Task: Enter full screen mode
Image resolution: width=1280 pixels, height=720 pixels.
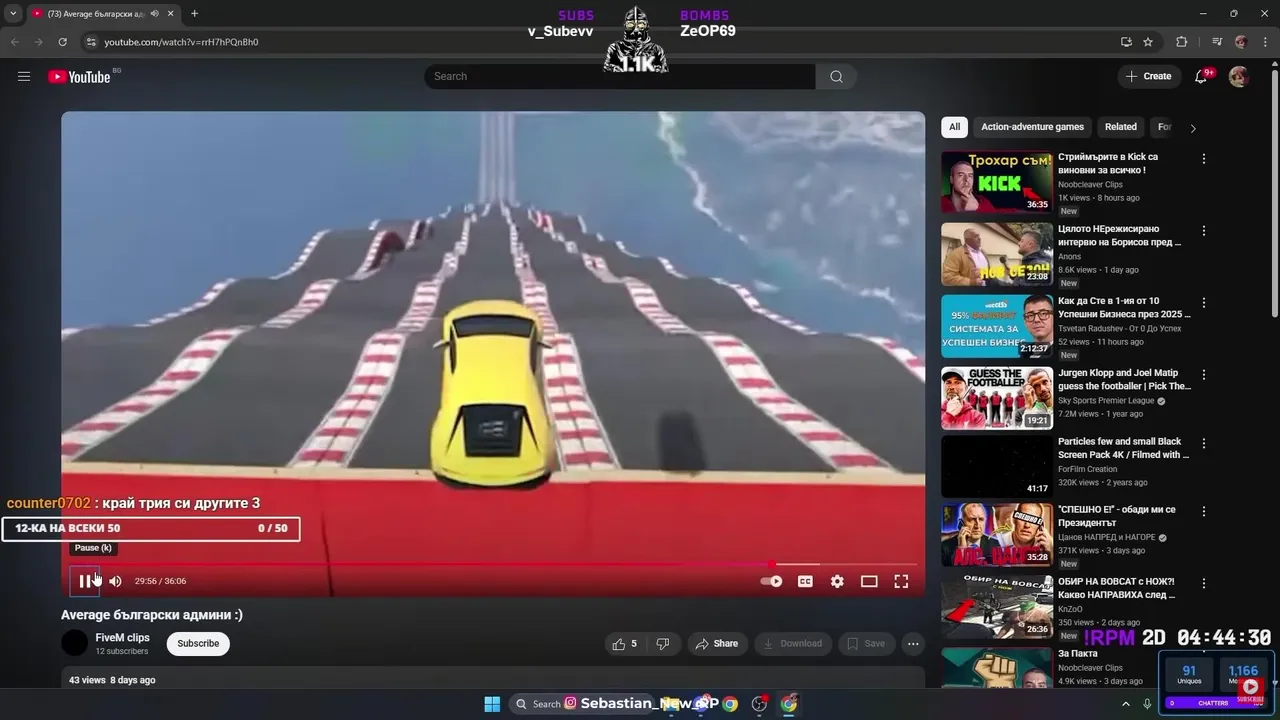Action: [901, 581]
